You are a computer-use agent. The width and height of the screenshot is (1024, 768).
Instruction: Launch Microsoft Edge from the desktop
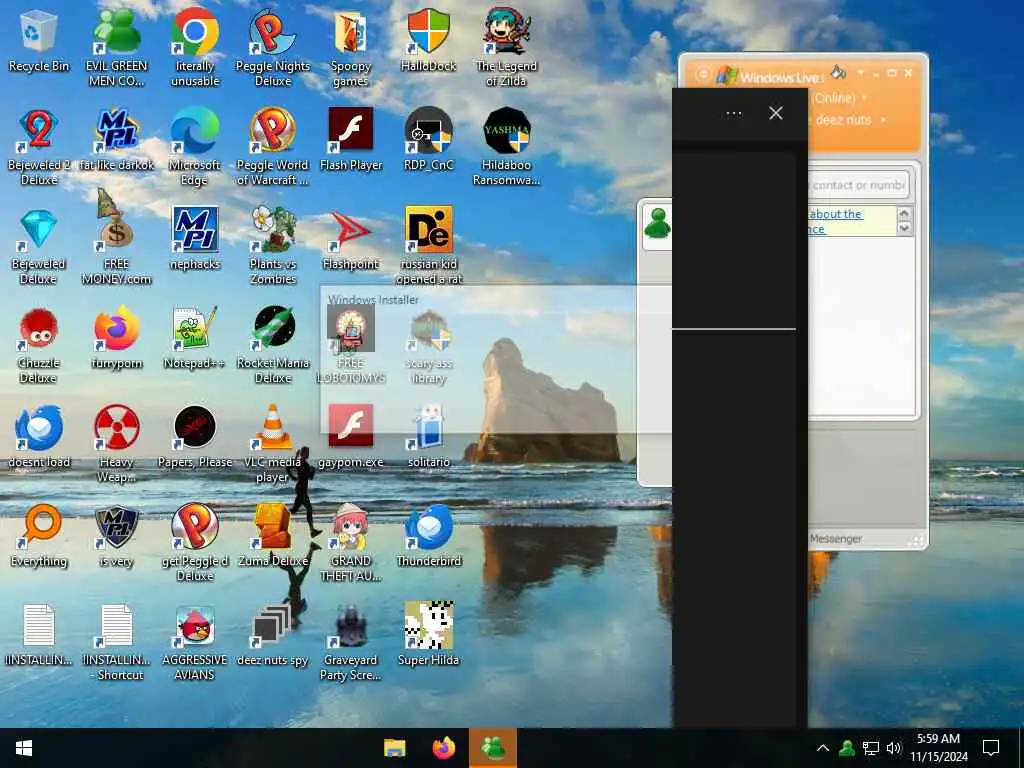pyautogui.click(x=195, y=145)
